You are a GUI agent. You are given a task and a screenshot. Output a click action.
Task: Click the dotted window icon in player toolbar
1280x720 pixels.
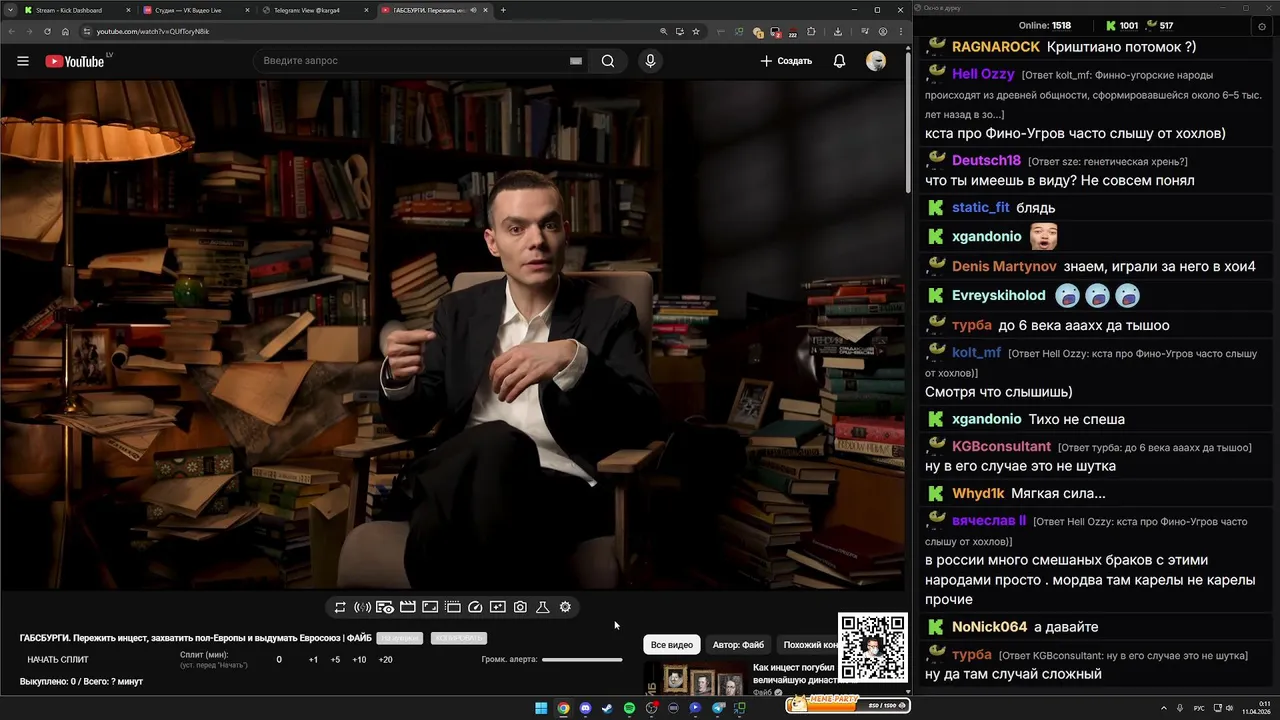coord(452,607)
